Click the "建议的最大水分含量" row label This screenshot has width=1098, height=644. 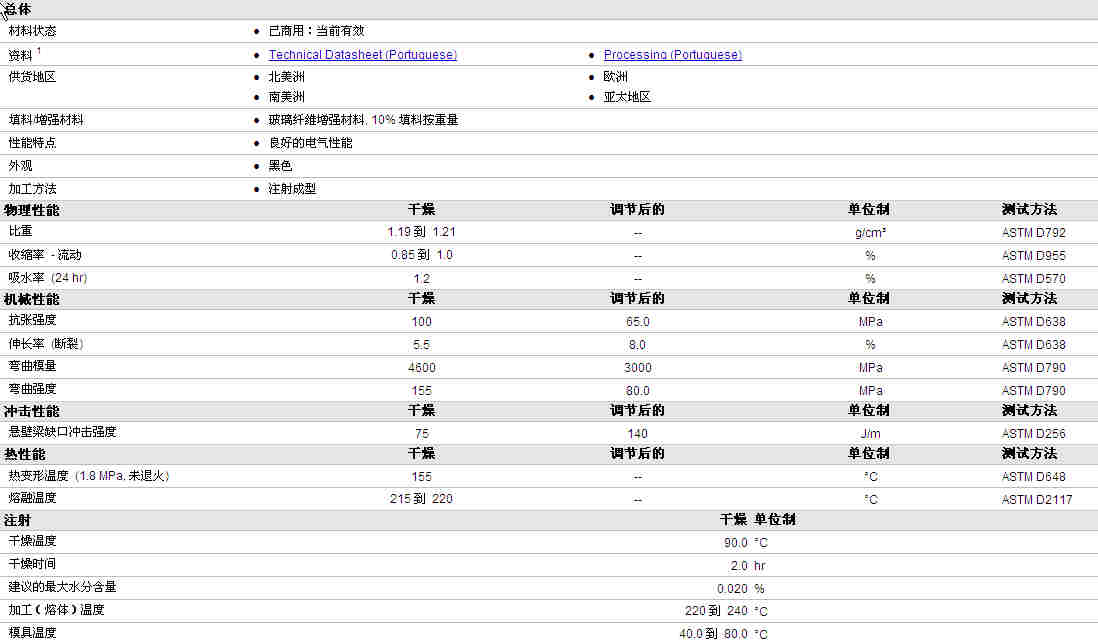click(x=62, y=587)
